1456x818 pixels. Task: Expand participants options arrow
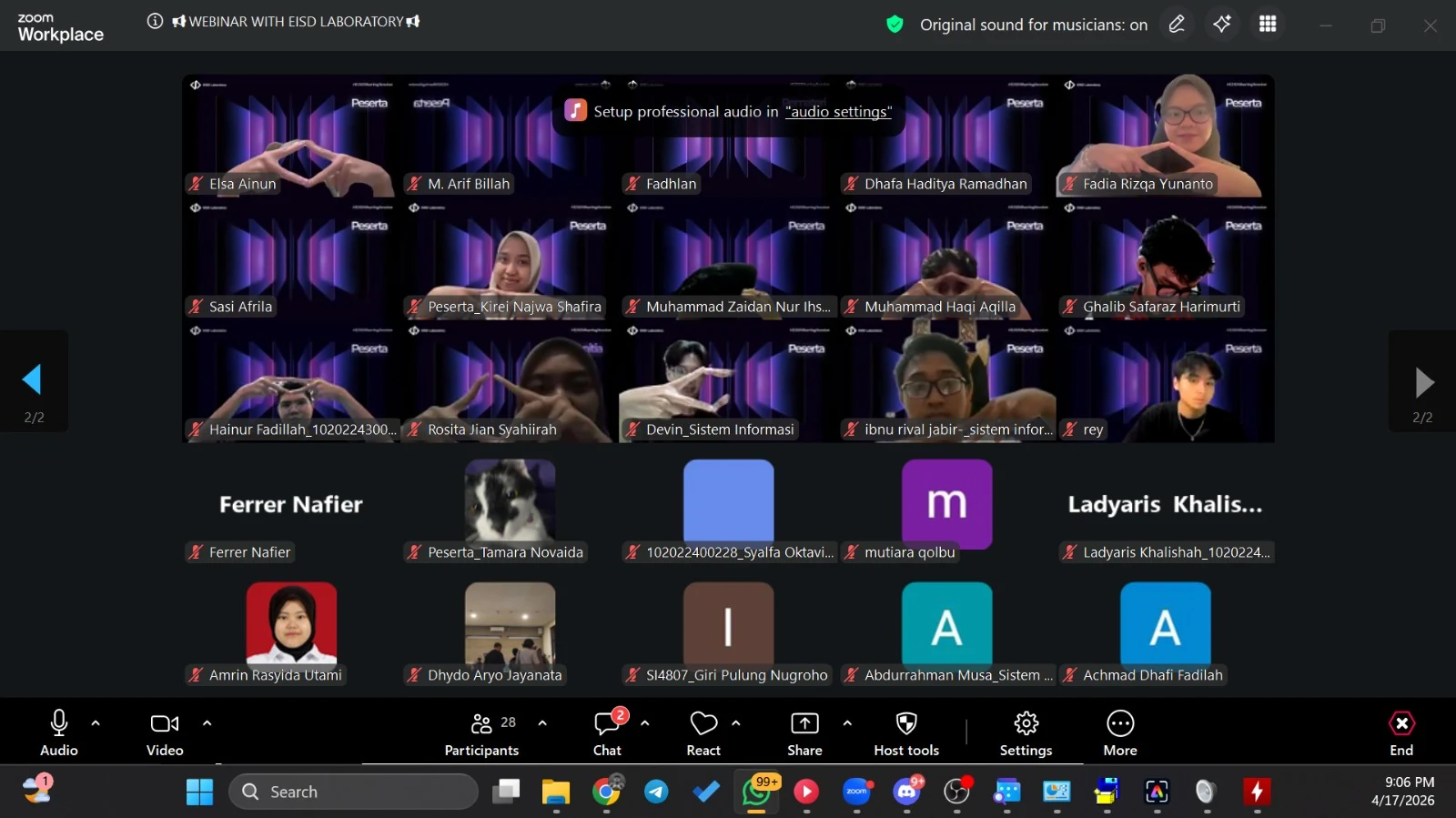(x=542, y=723)
